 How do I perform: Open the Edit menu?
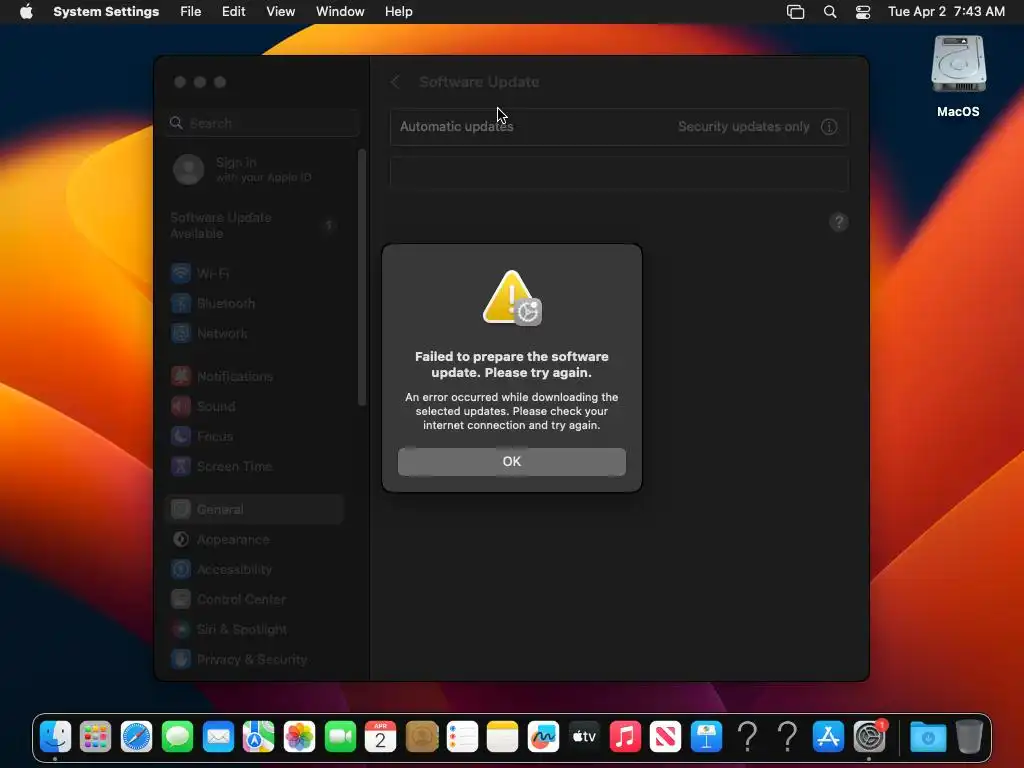tap(233, 12)
